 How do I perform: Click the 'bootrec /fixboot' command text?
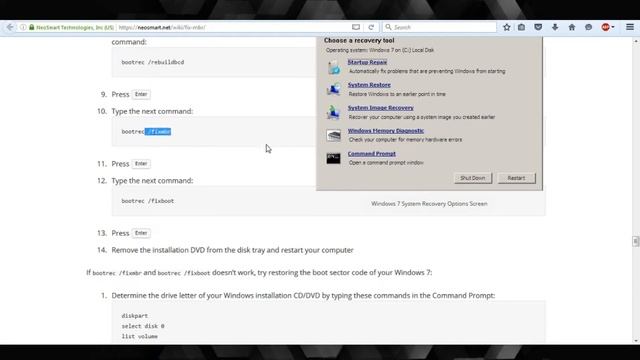point(147,201)
